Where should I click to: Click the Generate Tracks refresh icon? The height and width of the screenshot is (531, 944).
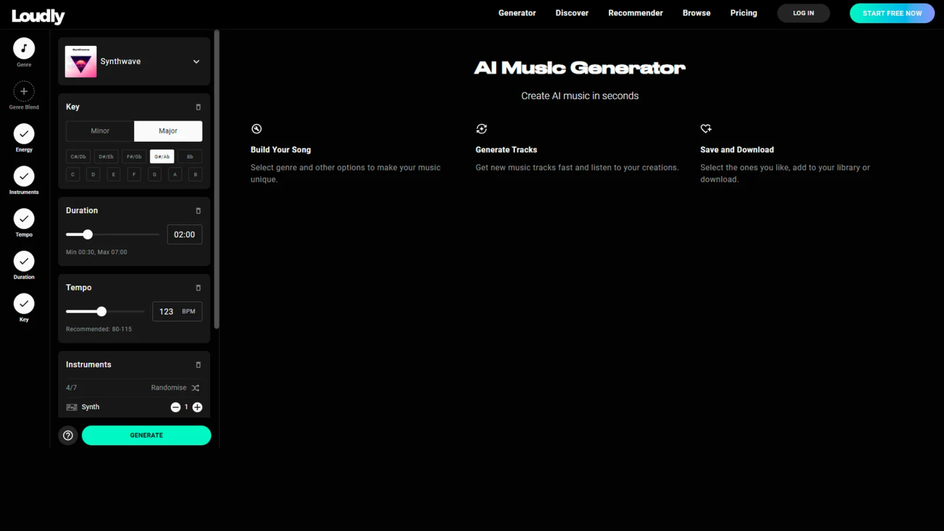(x=482, y=129)
